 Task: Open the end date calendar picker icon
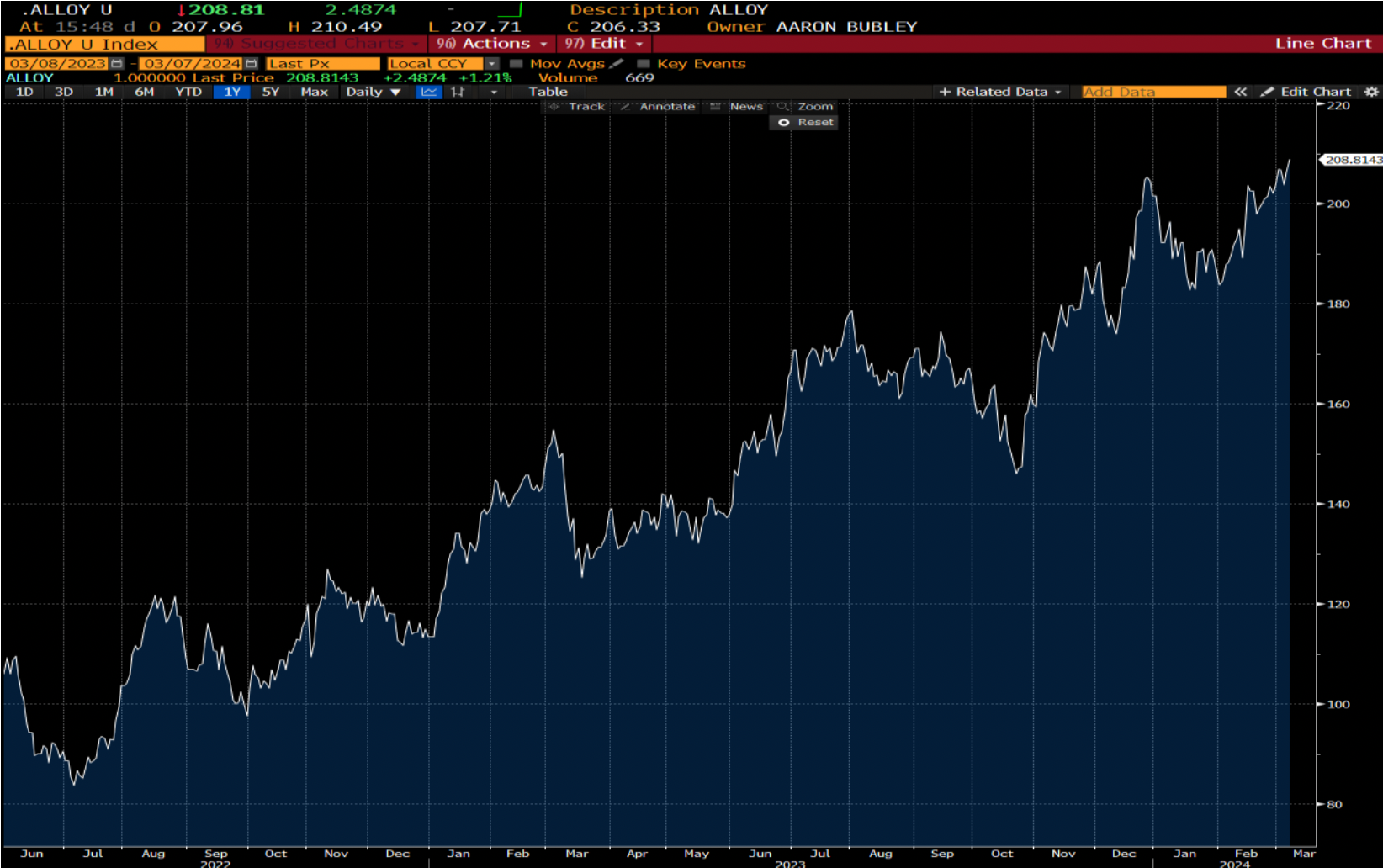click(x=251, y=64)
